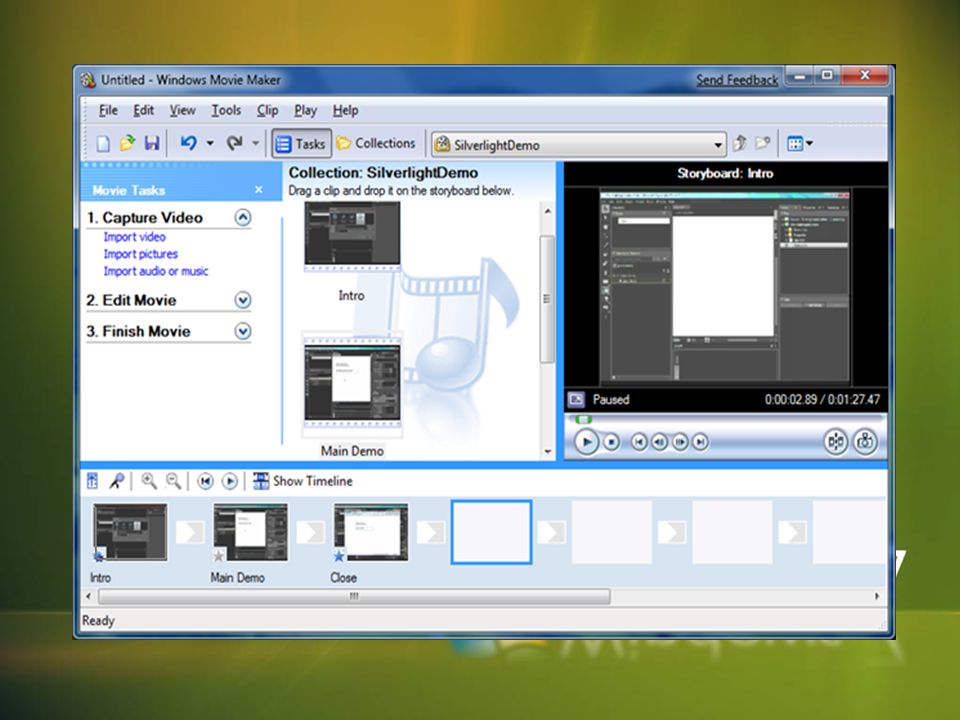Viewport: 960px width, 720px height.
Task: Click the Set Audio Levels icon
Action: pyautogui.click(x=92, y=481)
